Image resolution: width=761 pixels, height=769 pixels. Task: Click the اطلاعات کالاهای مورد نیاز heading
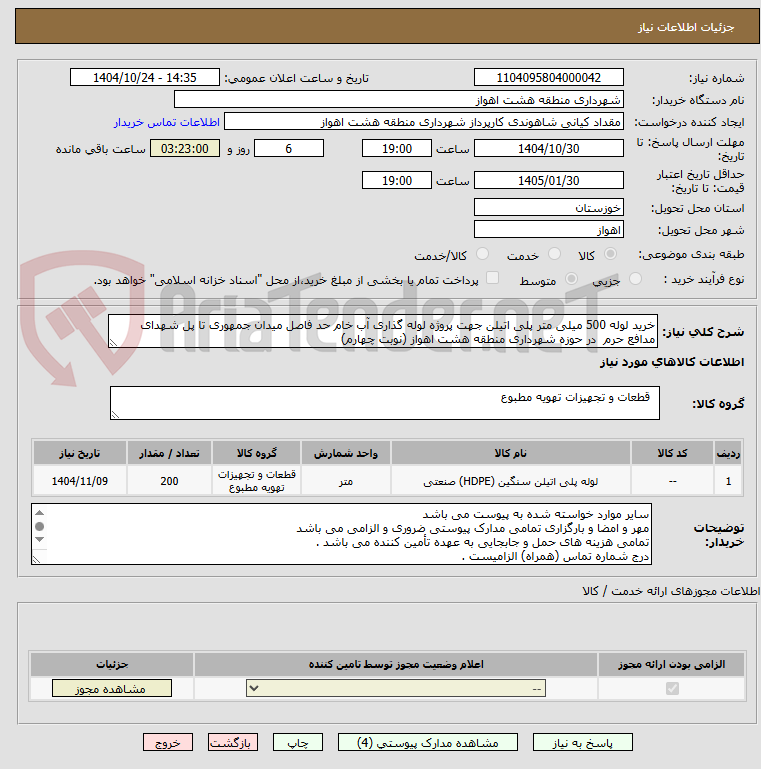click(x=671, y=362)
